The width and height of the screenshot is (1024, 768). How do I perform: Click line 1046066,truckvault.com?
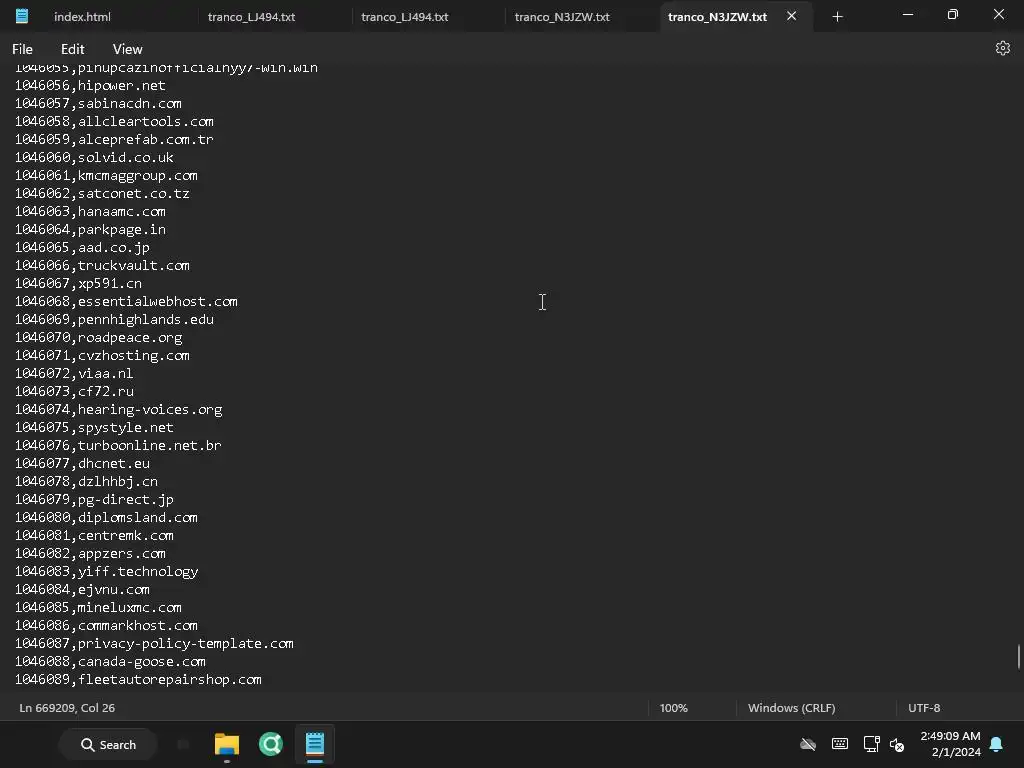click(x=102, y=266)
